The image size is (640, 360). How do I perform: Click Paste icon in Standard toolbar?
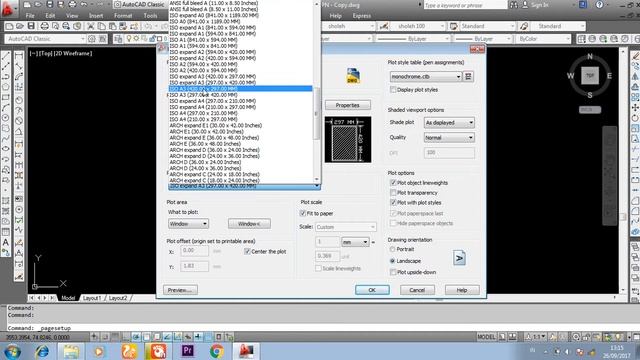[x=112, y=26]
